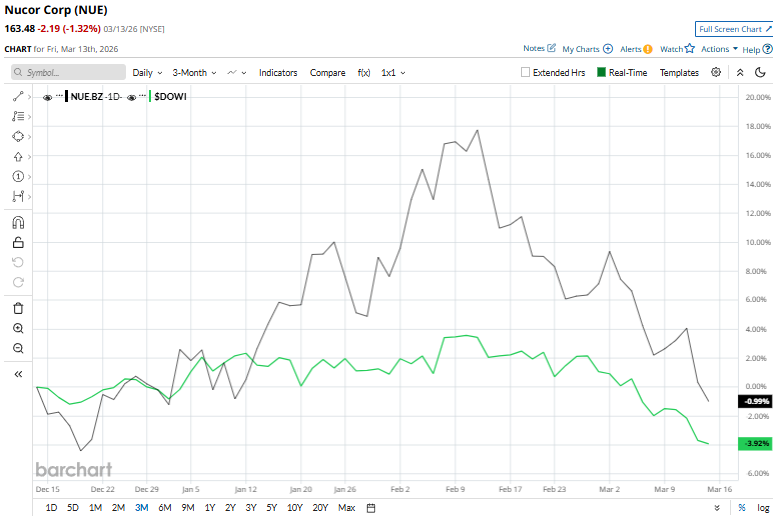The height and width of the screenshot is (517, 773).
Task: Zoom out with the magnifier minus
Action: tap(18, 348)
